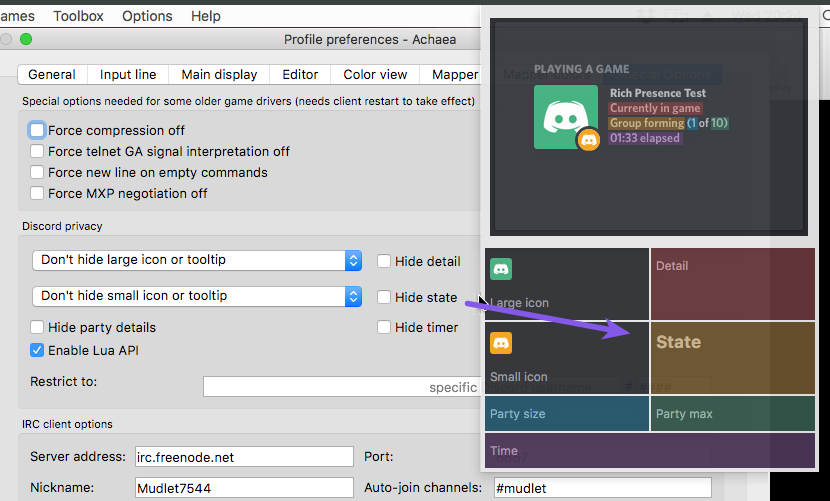This screenshot has width=830, height=501.
Task: Tick Force MXP negotiation off
Action: [x=37, y=193]
